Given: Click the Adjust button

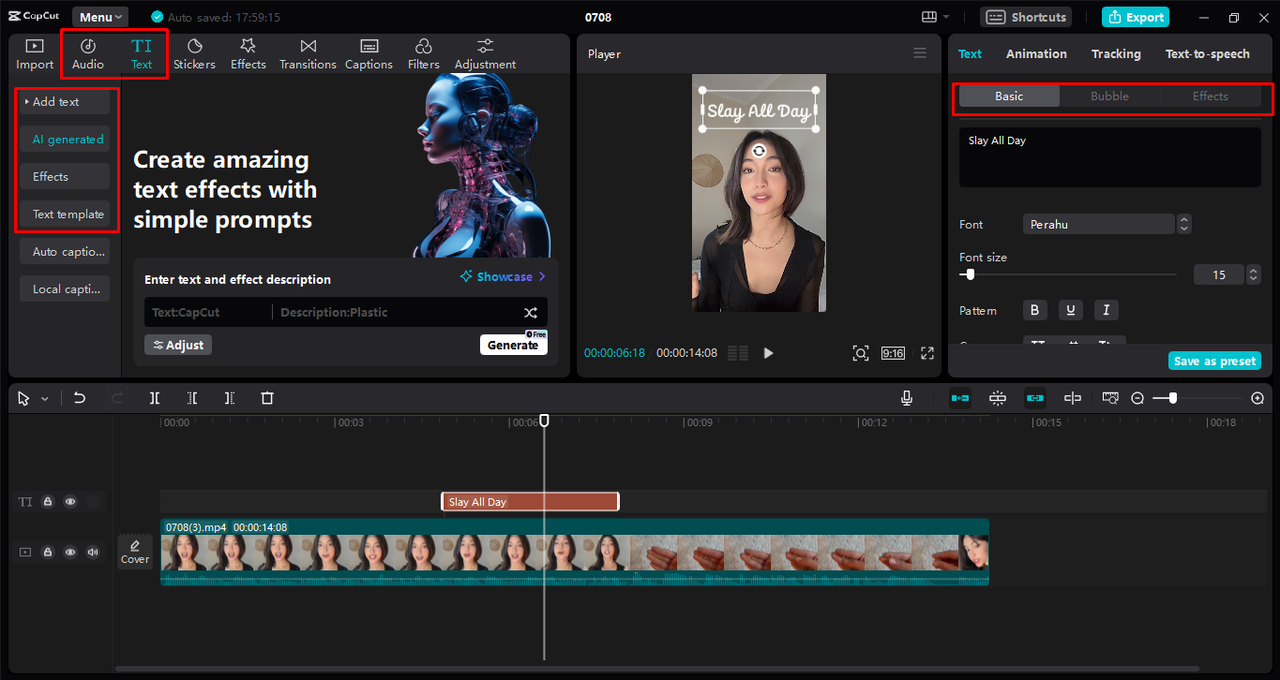Looking at the screenshot, I should click(178, 345).
